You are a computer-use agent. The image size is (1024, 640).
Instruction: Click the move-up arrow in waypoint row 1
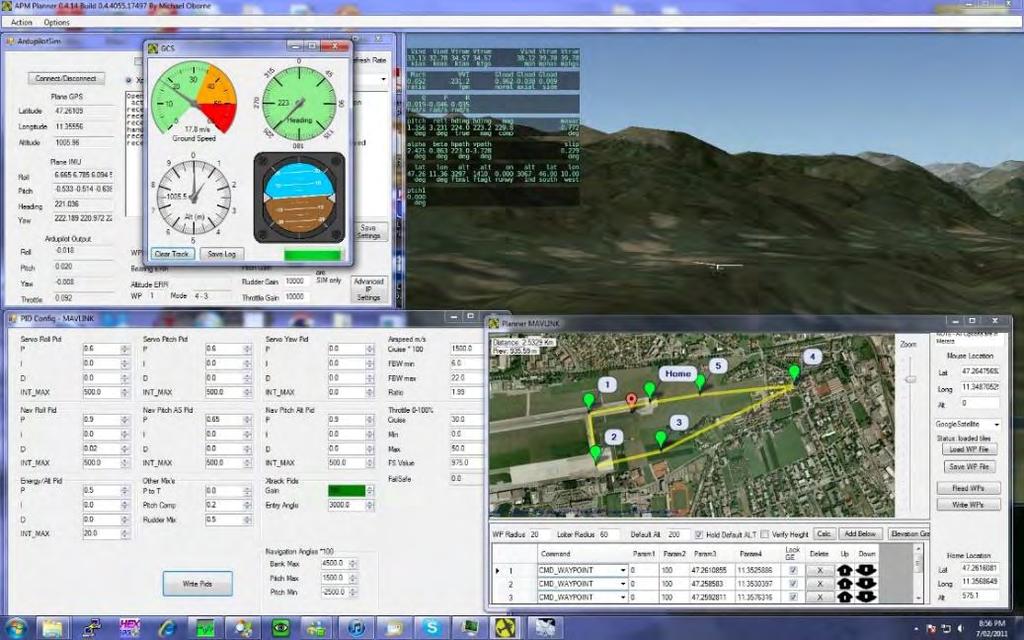(844, 570)
